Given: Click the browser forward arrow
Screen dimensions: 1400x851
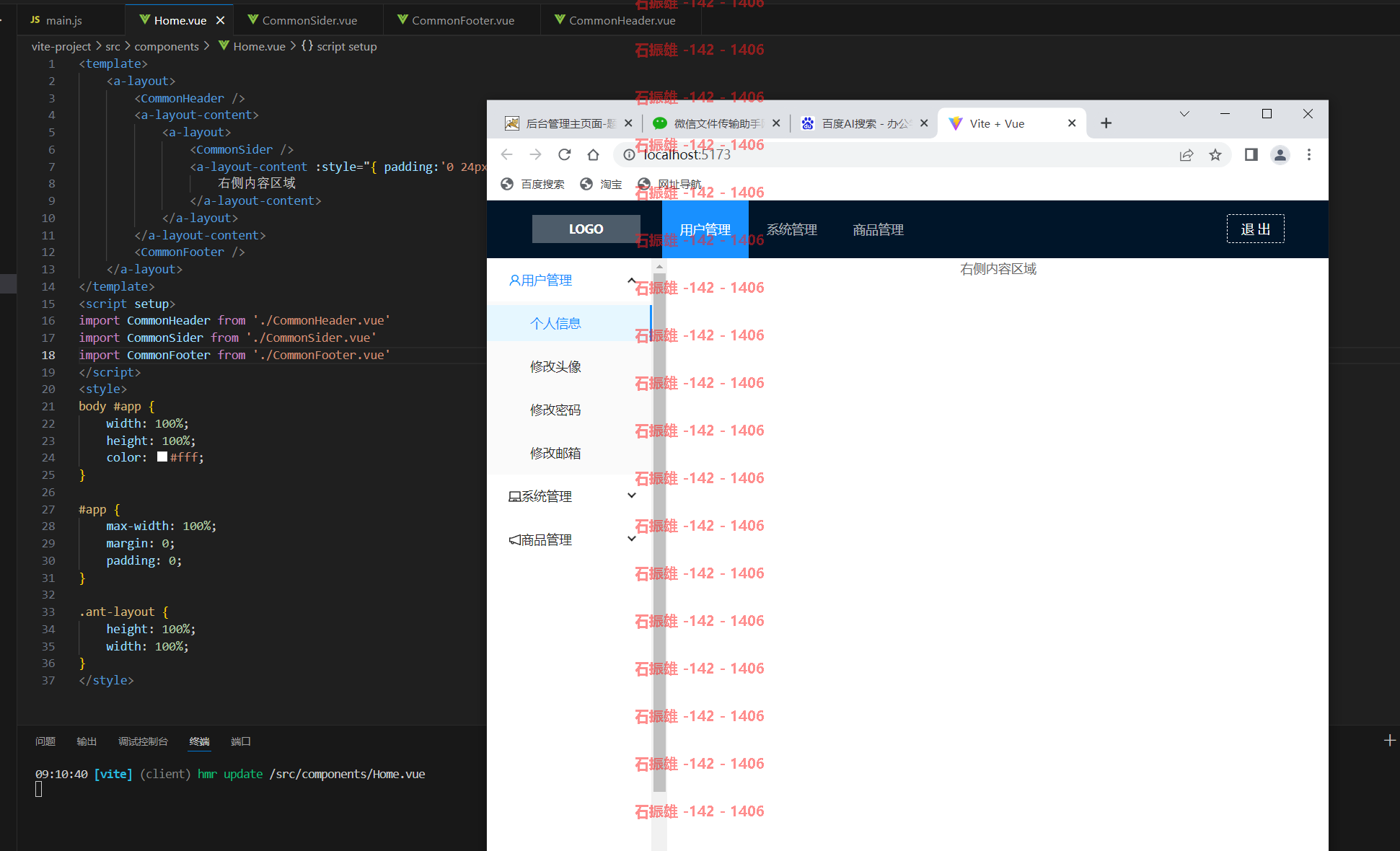Looking at the screenshot, I should [x=535, y=154].
